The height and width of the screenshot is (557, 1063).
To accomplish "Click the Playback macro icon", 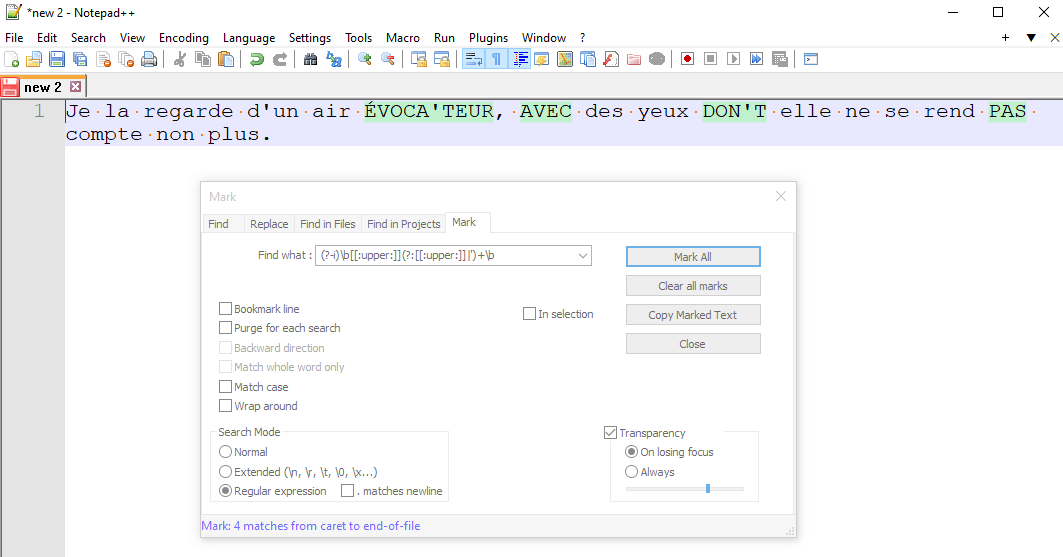I will 734,60.
